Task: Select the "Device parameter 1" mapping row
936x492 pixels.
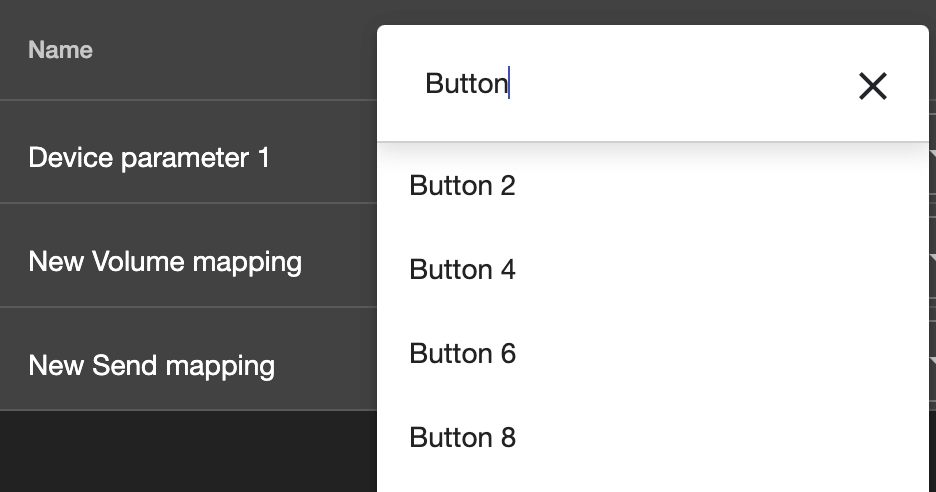Action: coord(149,158)
